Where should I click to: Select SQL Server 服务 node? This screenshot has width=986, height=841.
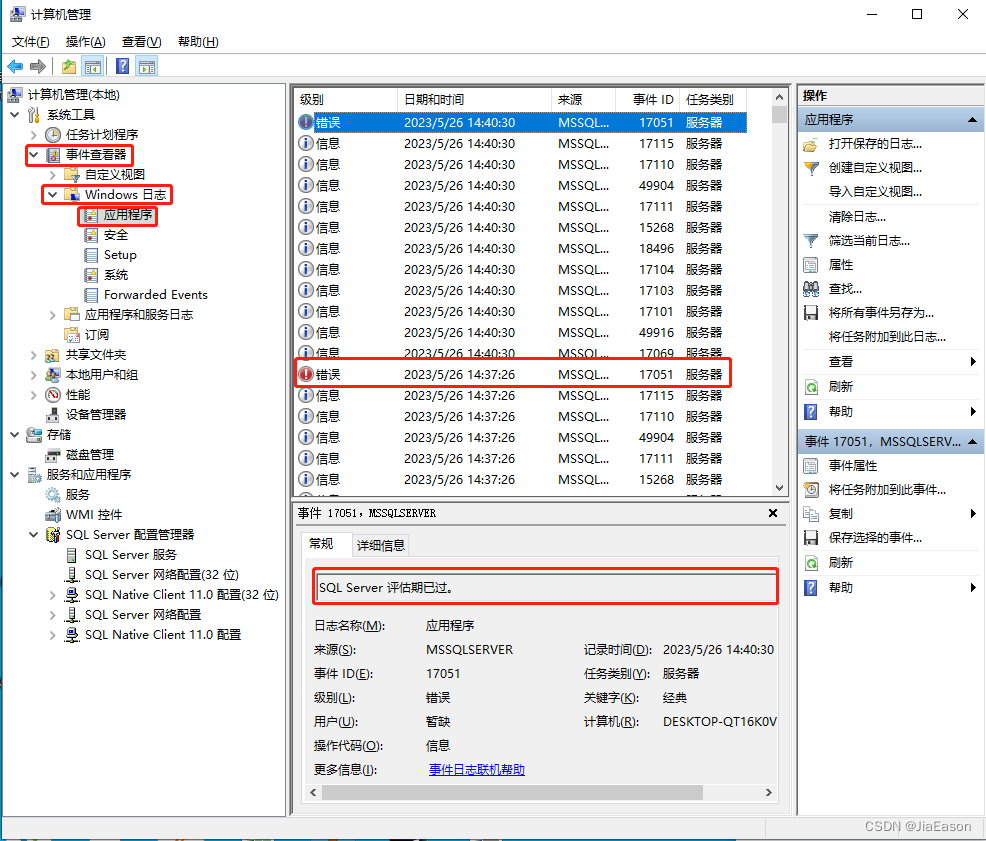131,555
